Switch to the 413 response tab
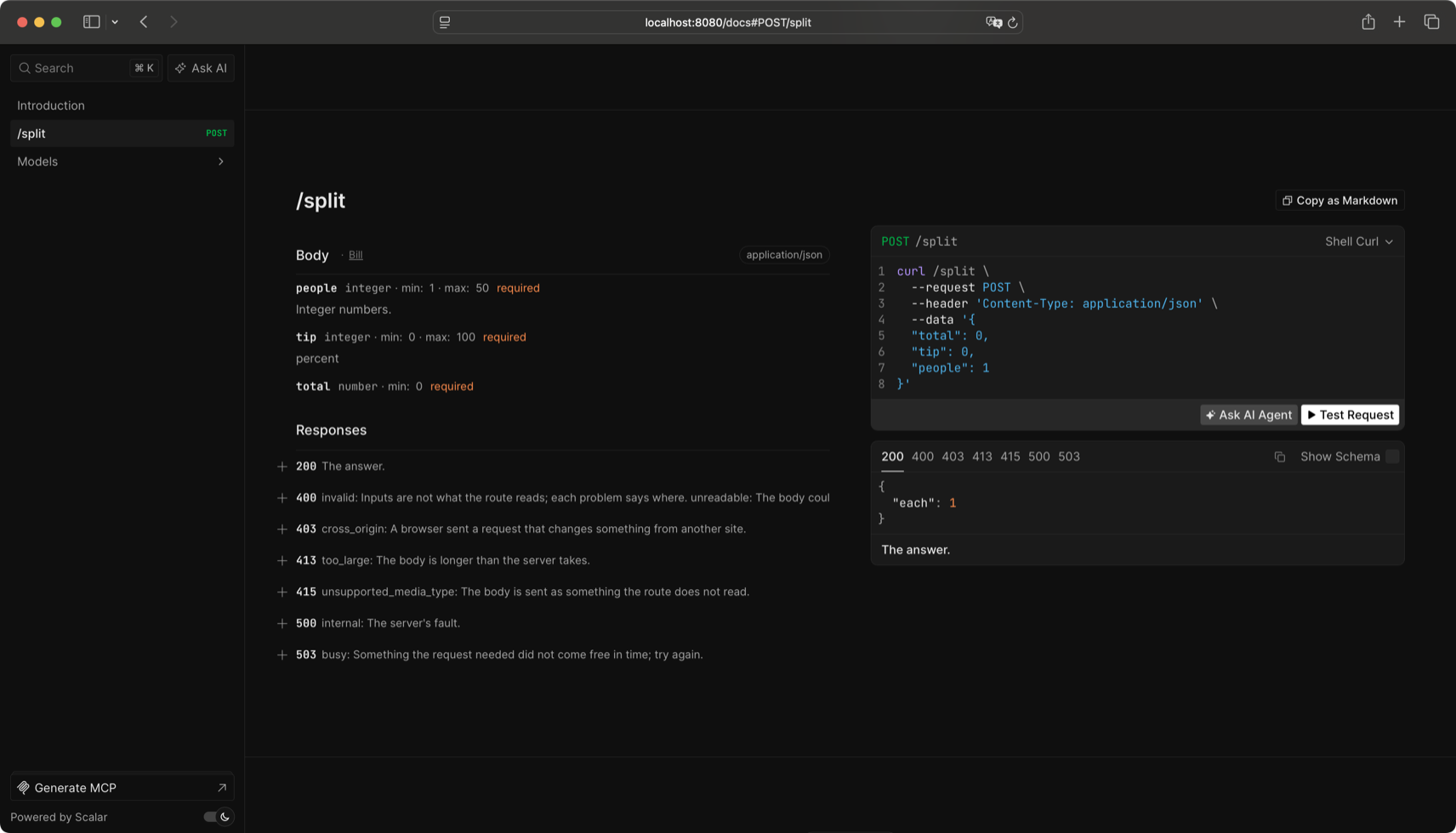 (x=981, y=456)
